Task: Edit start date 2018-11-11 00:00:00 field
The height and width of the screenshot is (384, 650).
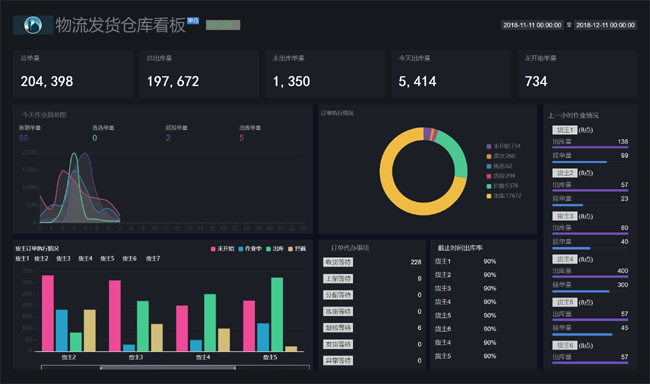Action: click(532, 25)
